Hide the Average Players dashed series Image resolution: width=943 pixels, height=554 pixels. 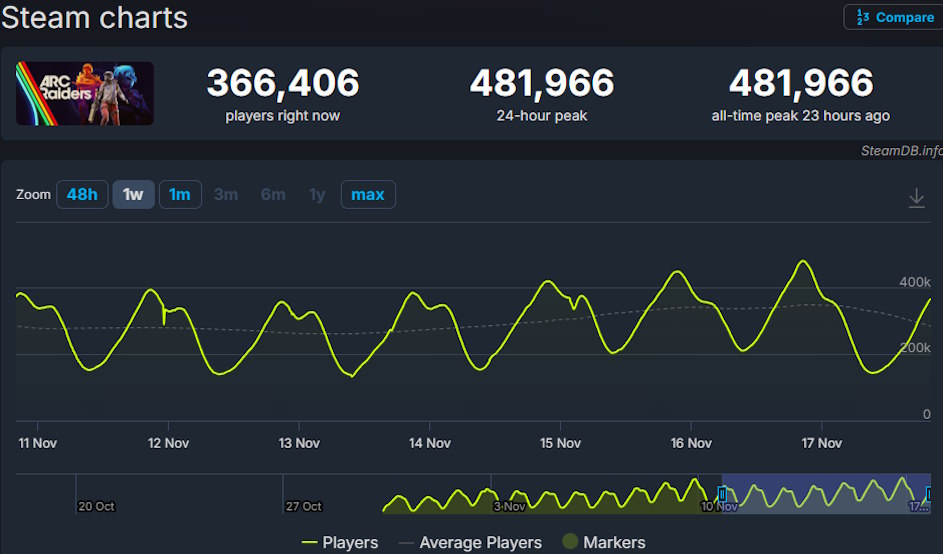click(x=470, y=542)
